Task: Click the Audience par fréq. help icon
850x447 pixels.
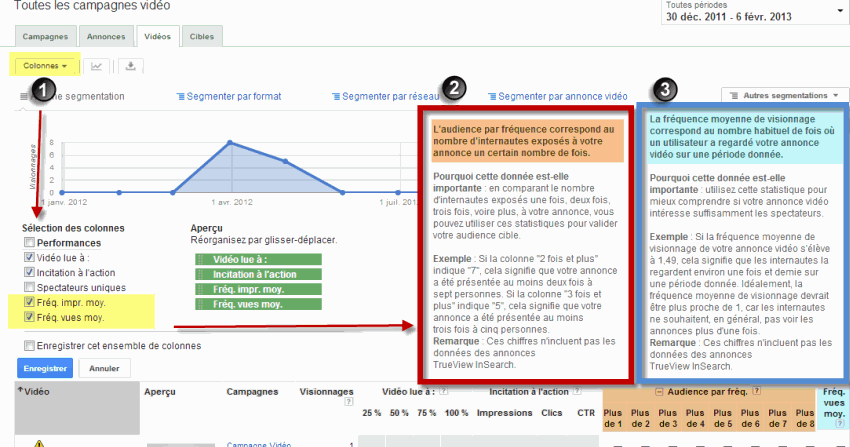Action: tap(757, 391)
